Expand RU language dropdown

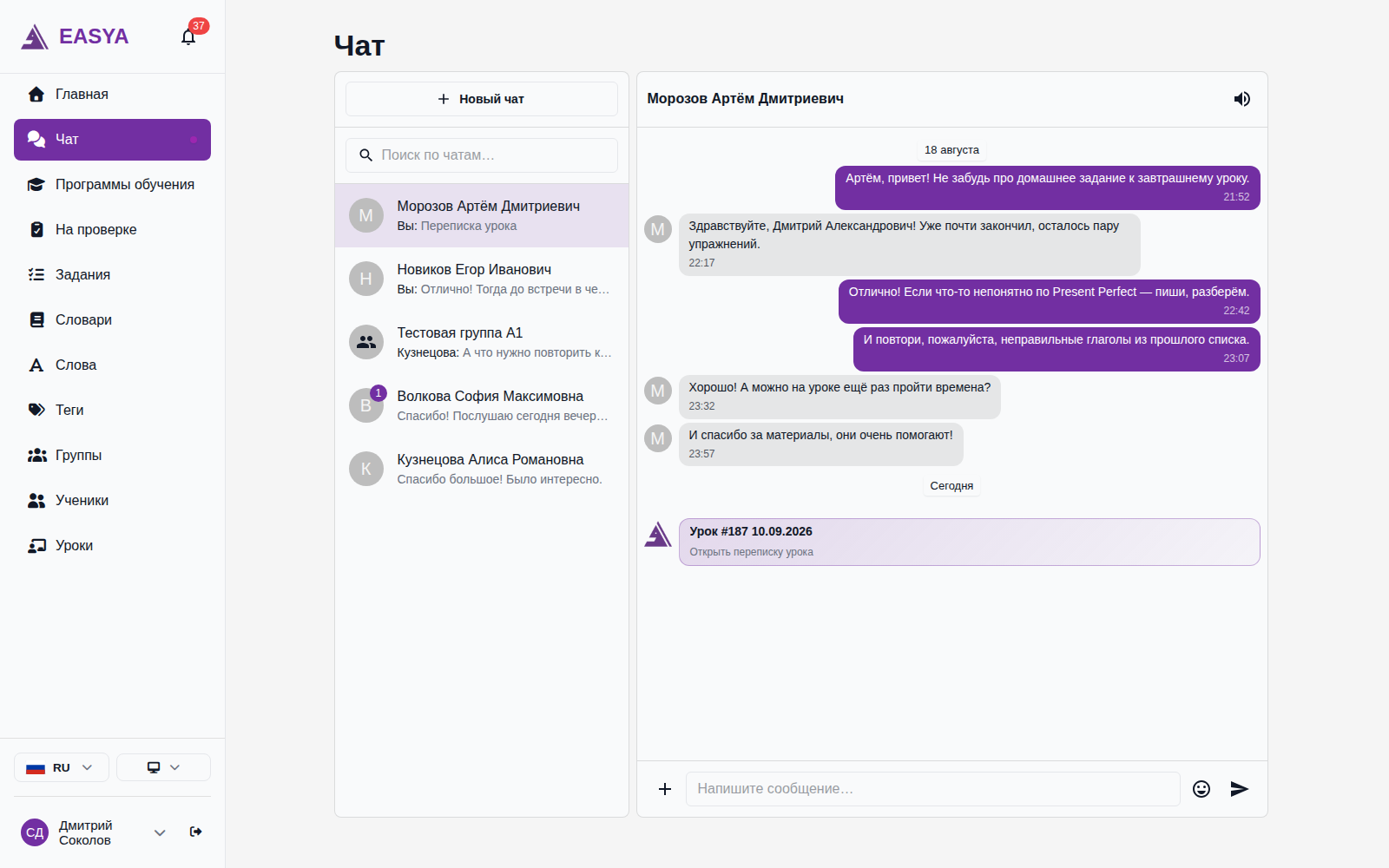click(62, 767)
